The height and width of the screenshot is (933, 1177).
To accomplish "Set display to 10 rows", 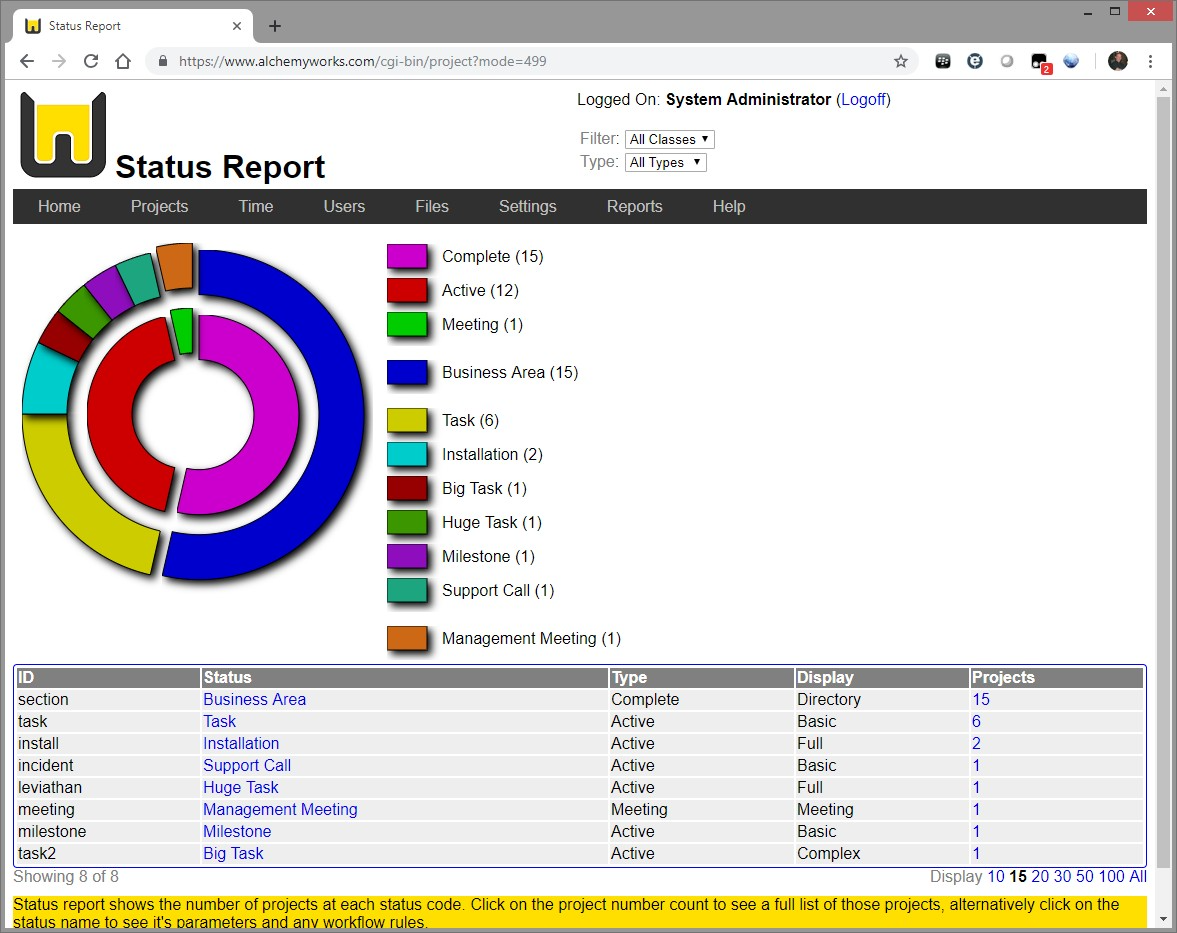I will (x=995, y=877).
